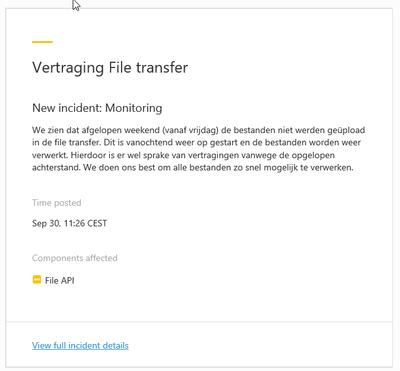Viewport: 400px width, 371px height.
Task: Click the incident description paragraph
Action: 199,149
